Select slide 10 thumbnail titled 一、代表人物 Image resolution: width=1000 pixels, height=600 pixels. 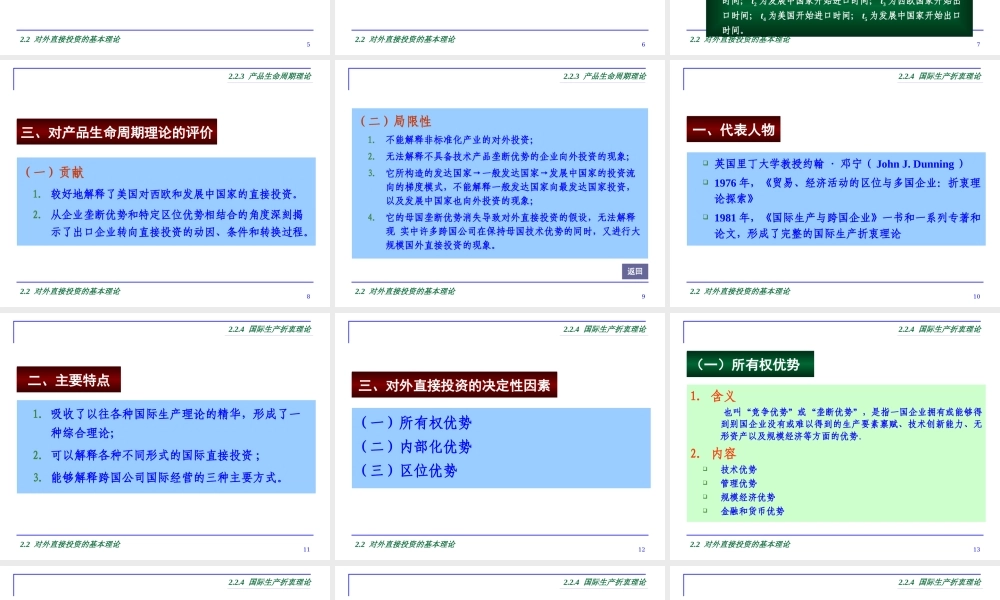point(835,184)
